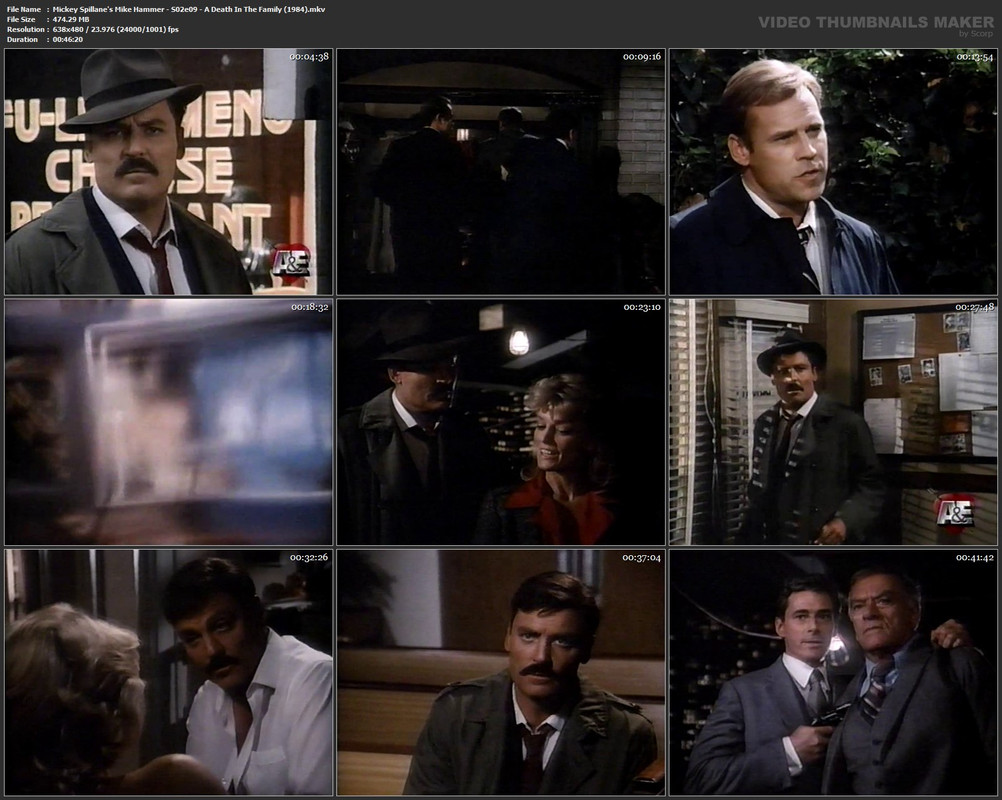
Task: Click the 00:09:16 timestamp label
Action: click(x=642, y=56)
